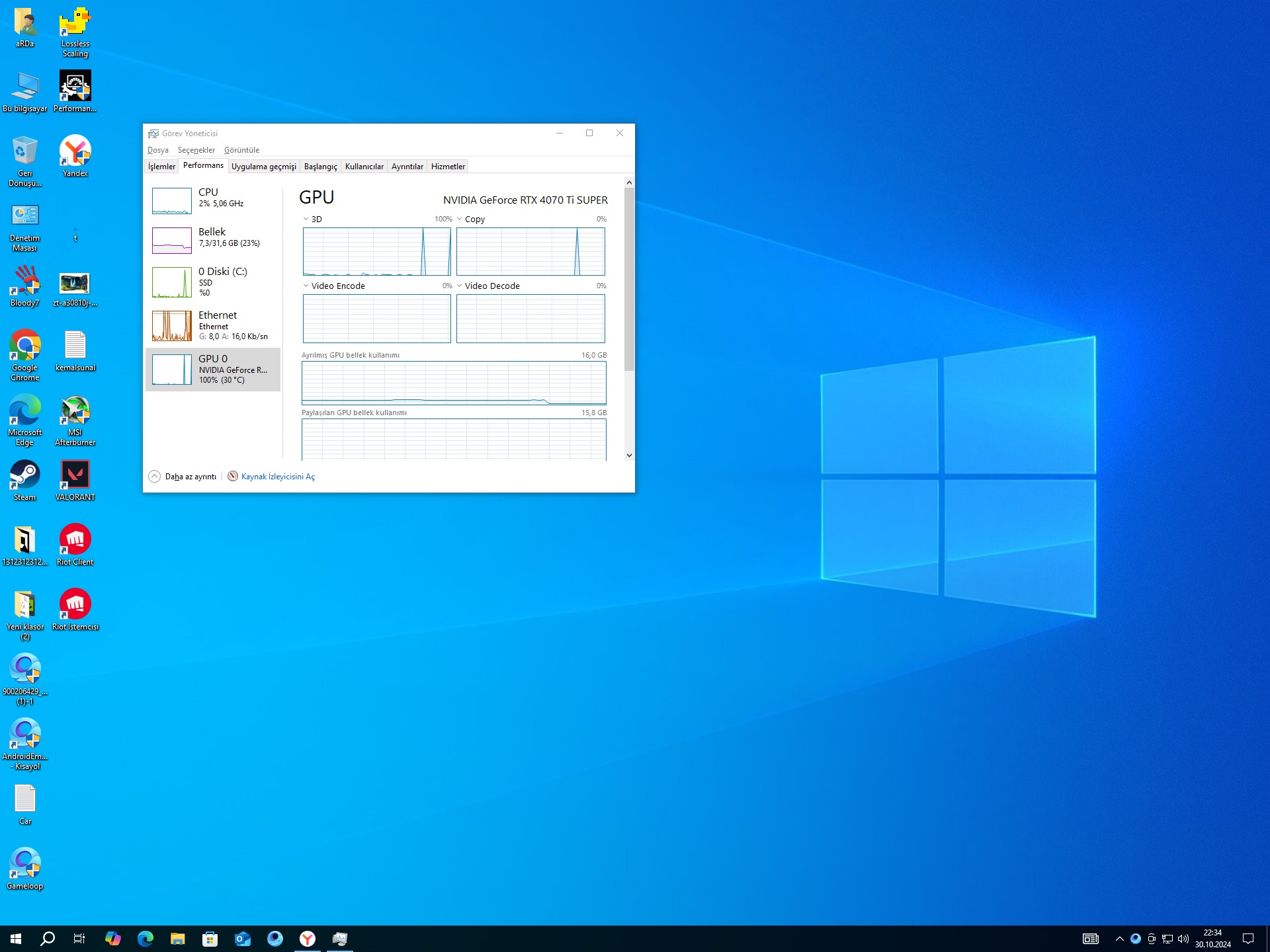
Task: Click Riot Client desktop icon
Action: 75,540
